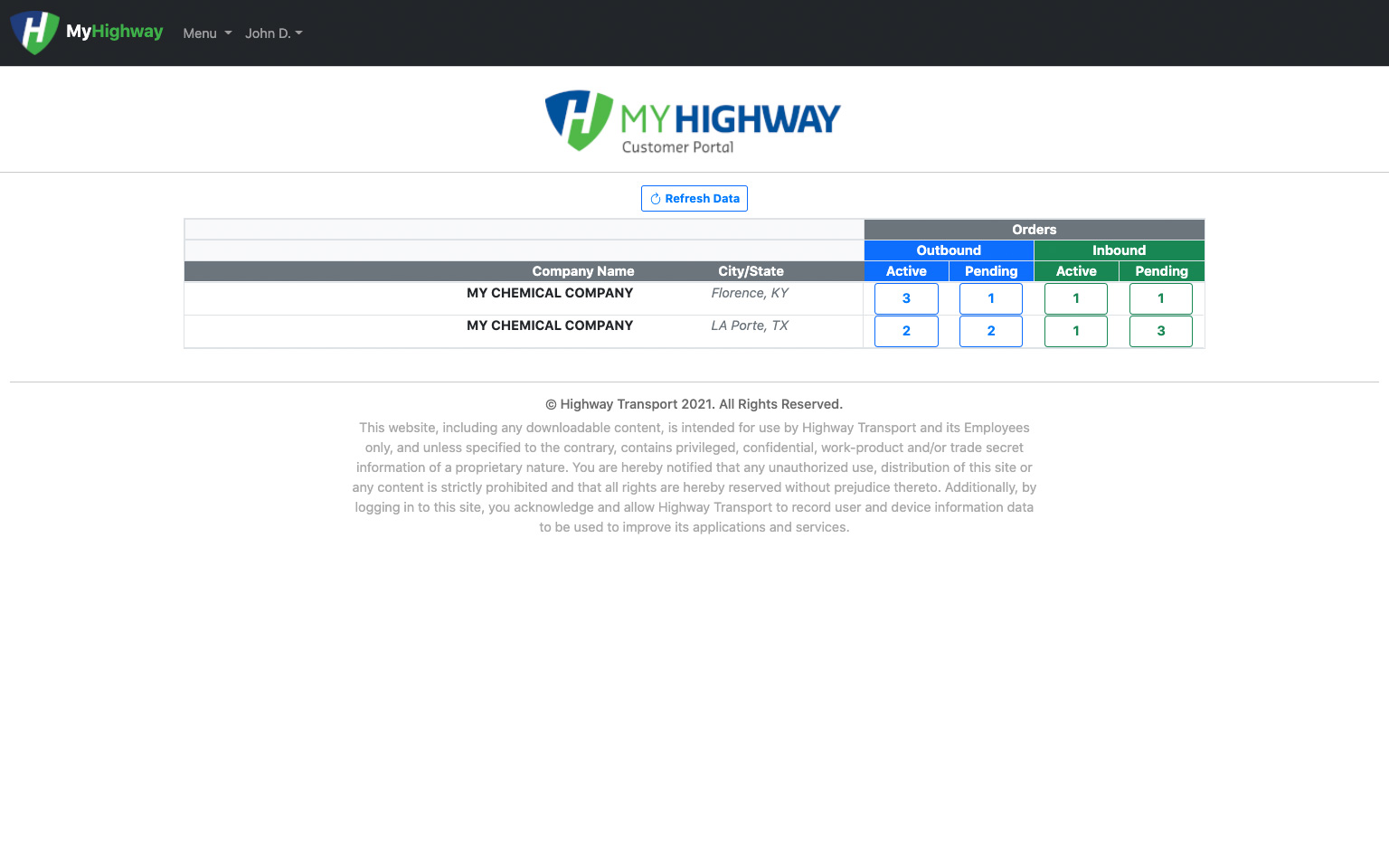Open LA Porte inbound pending orders count
This screenshot has height=868, width=1389.
pyautogui.click(x=1161, y=331)
